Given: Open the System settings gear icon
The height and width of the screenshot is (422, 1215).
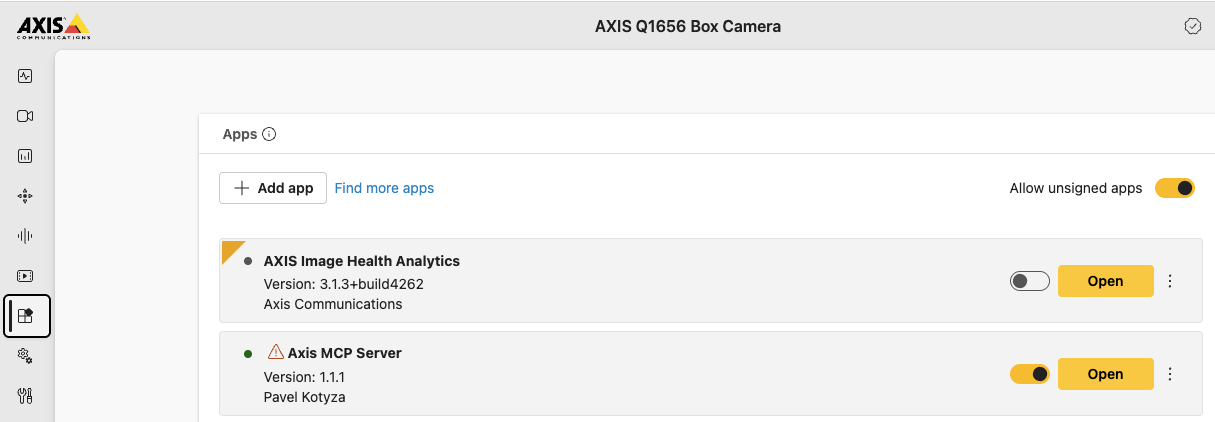Looking at the screenshot, I should [26, 356].
